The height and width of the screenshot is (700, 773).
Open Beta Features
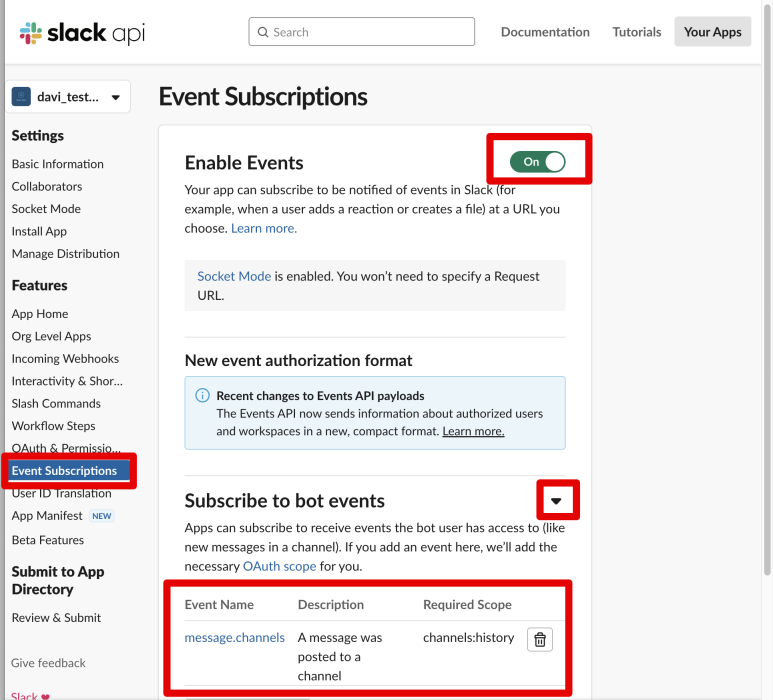click(x=48, y=540)
